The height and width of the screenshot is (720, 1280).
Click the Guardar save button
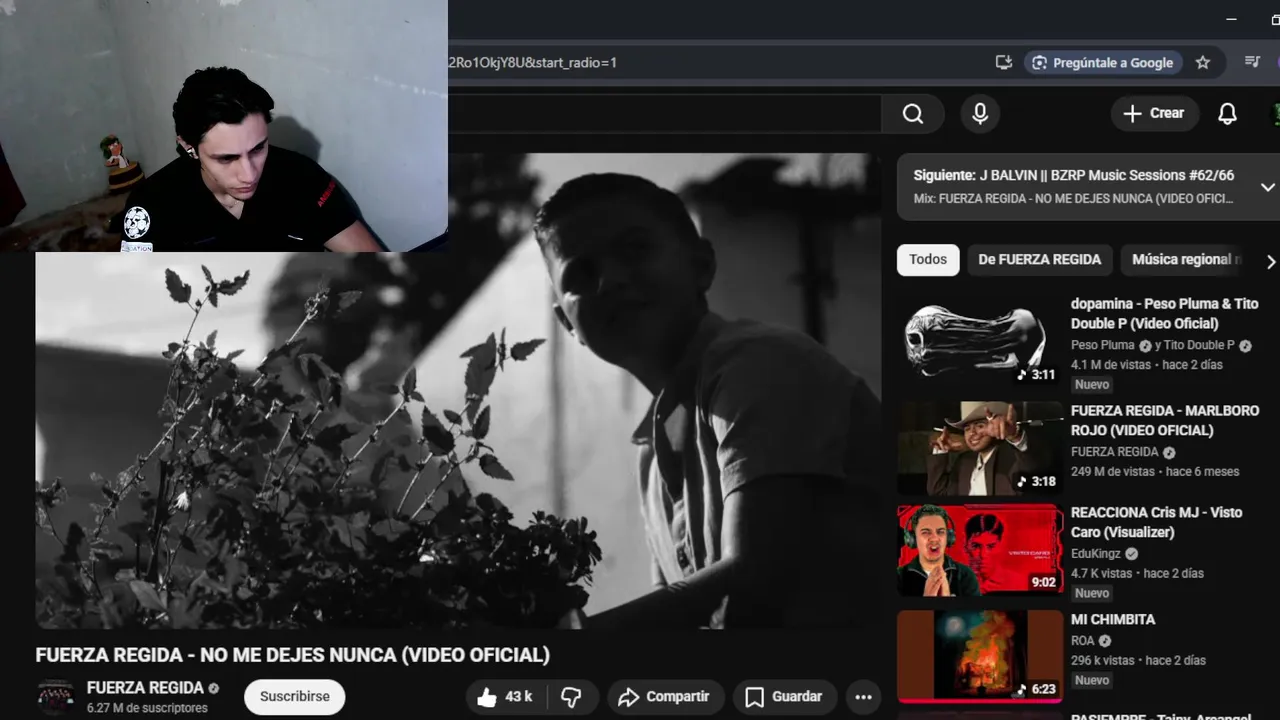(x=785, y=697)
